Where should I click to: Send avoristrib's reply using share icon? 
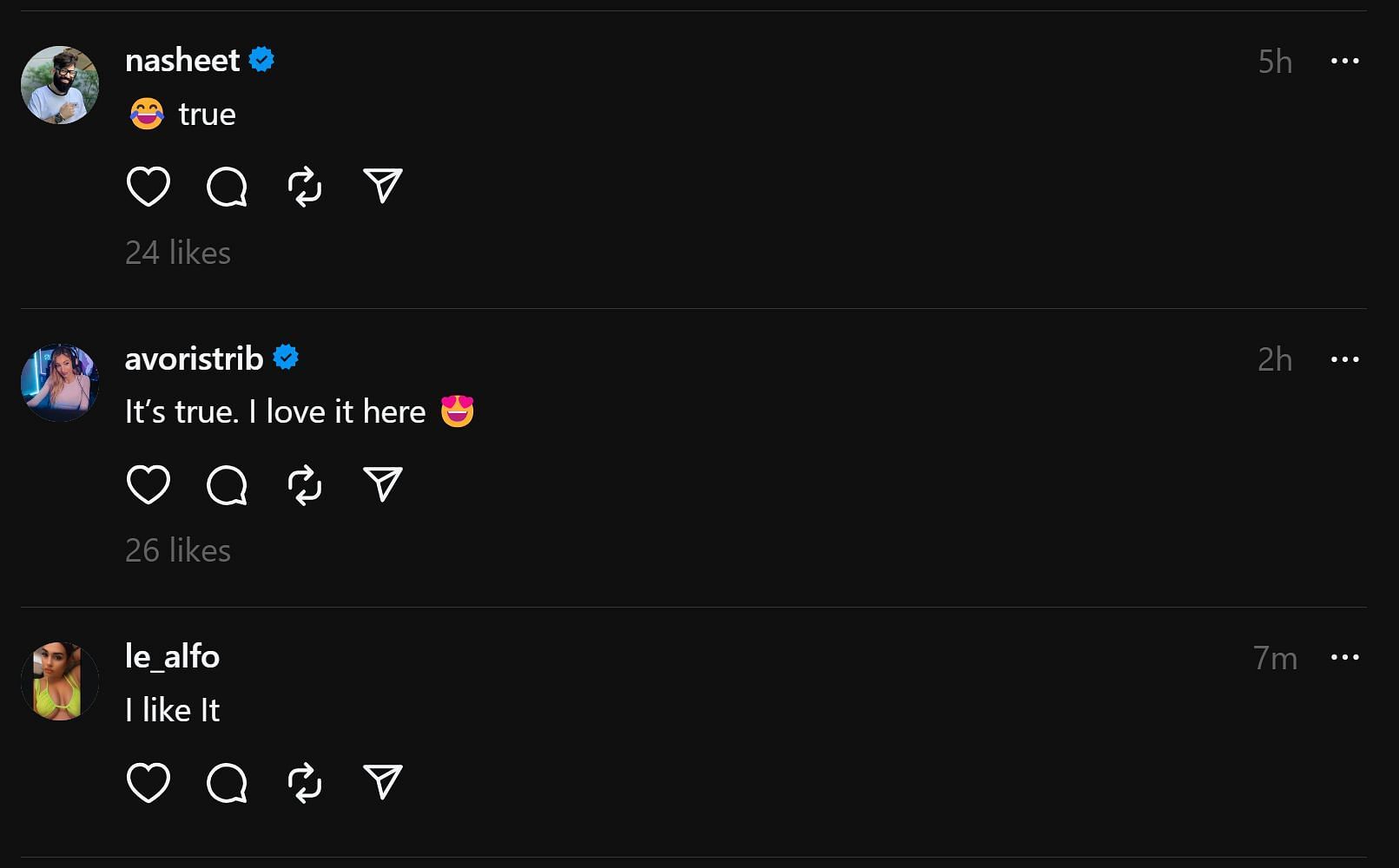tap(383, 483)
